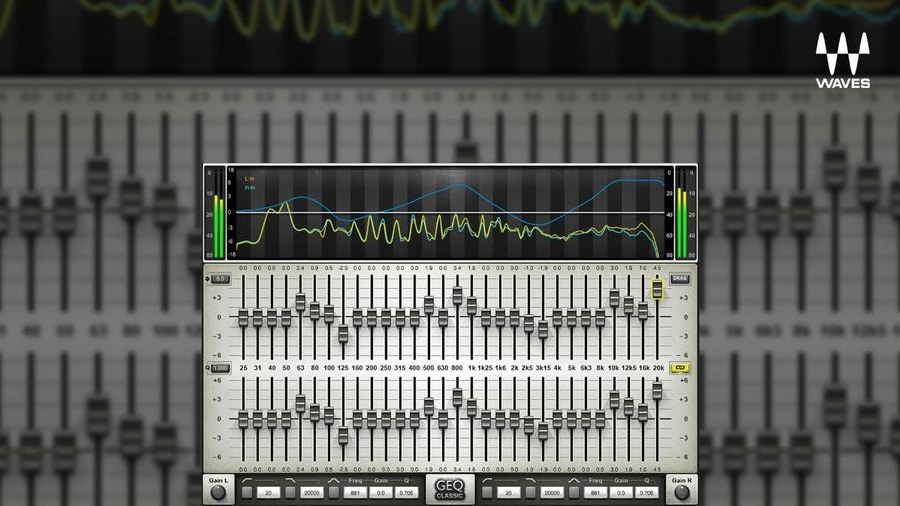Click the 6.0 gain range button

click(x=220, y=279)
